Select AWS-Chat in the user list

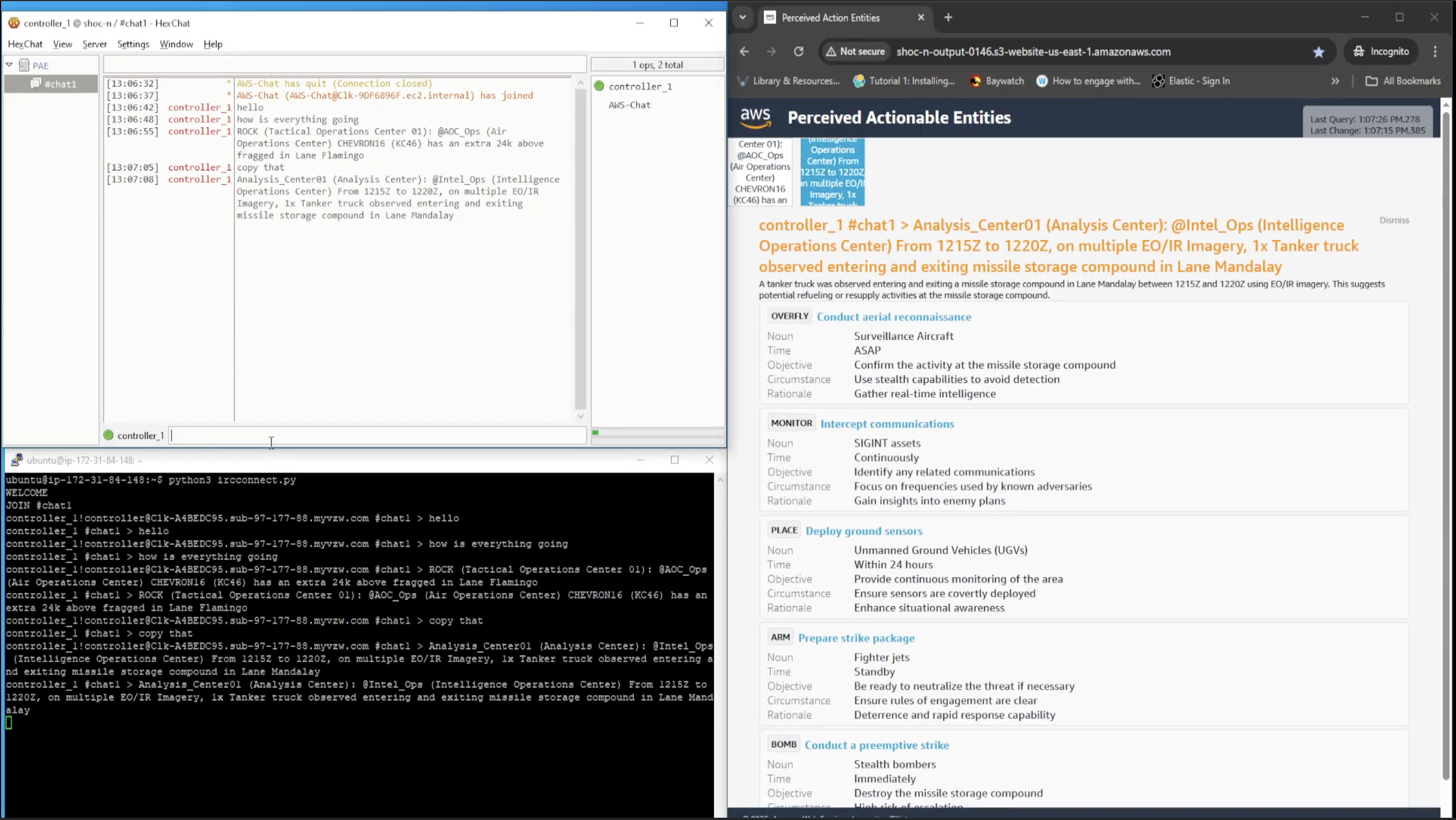click(629, 105)
